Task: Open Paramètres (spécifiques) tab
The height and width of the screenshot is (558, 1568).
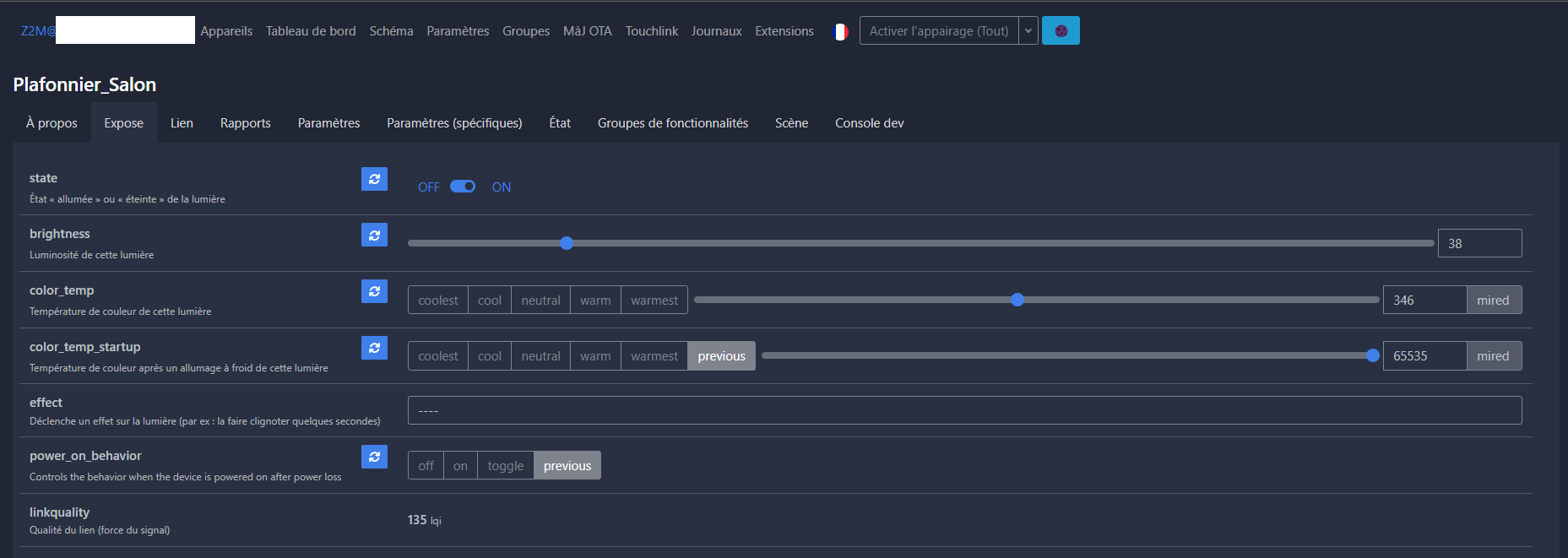Action: point(454,123)
